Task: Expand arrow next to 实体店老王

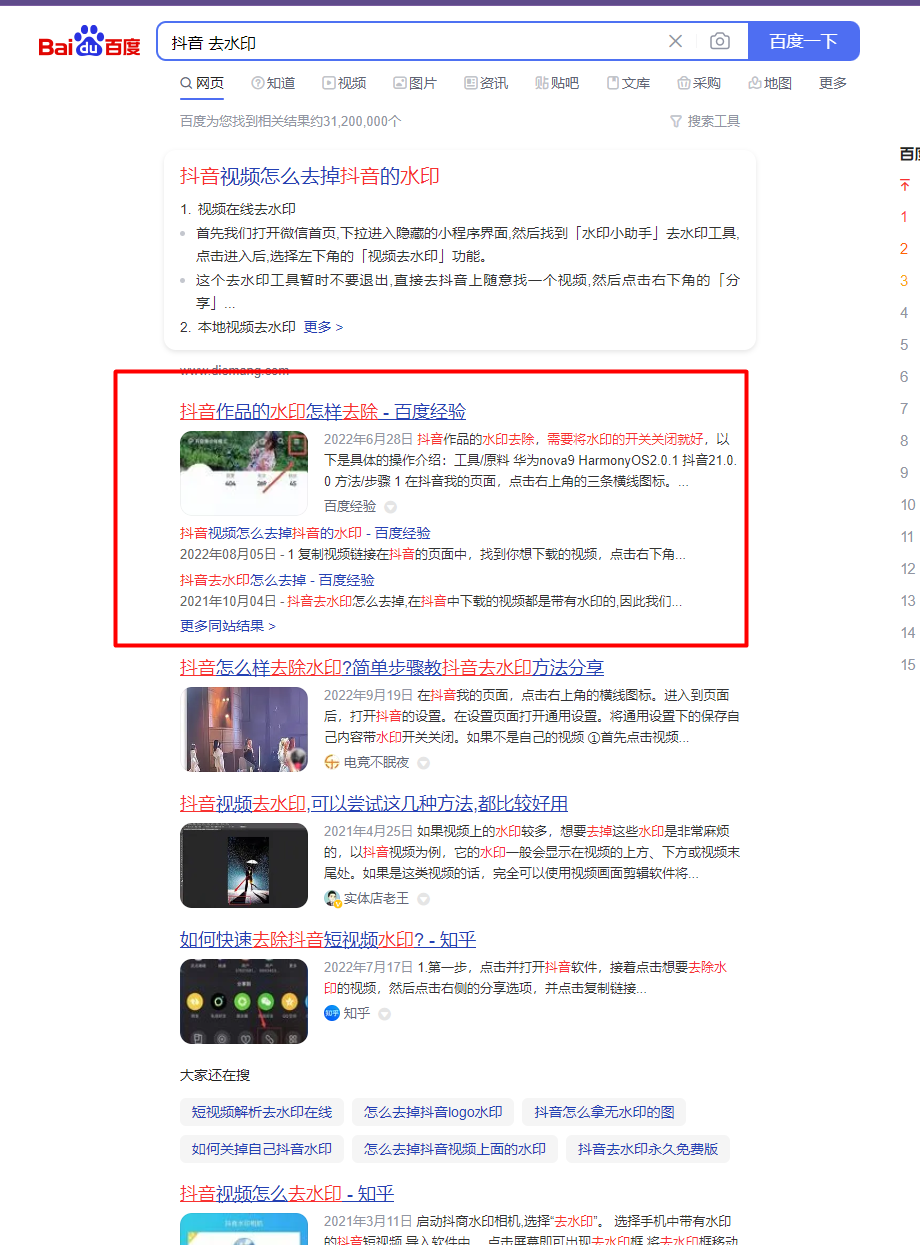Action: click(423, 899)
